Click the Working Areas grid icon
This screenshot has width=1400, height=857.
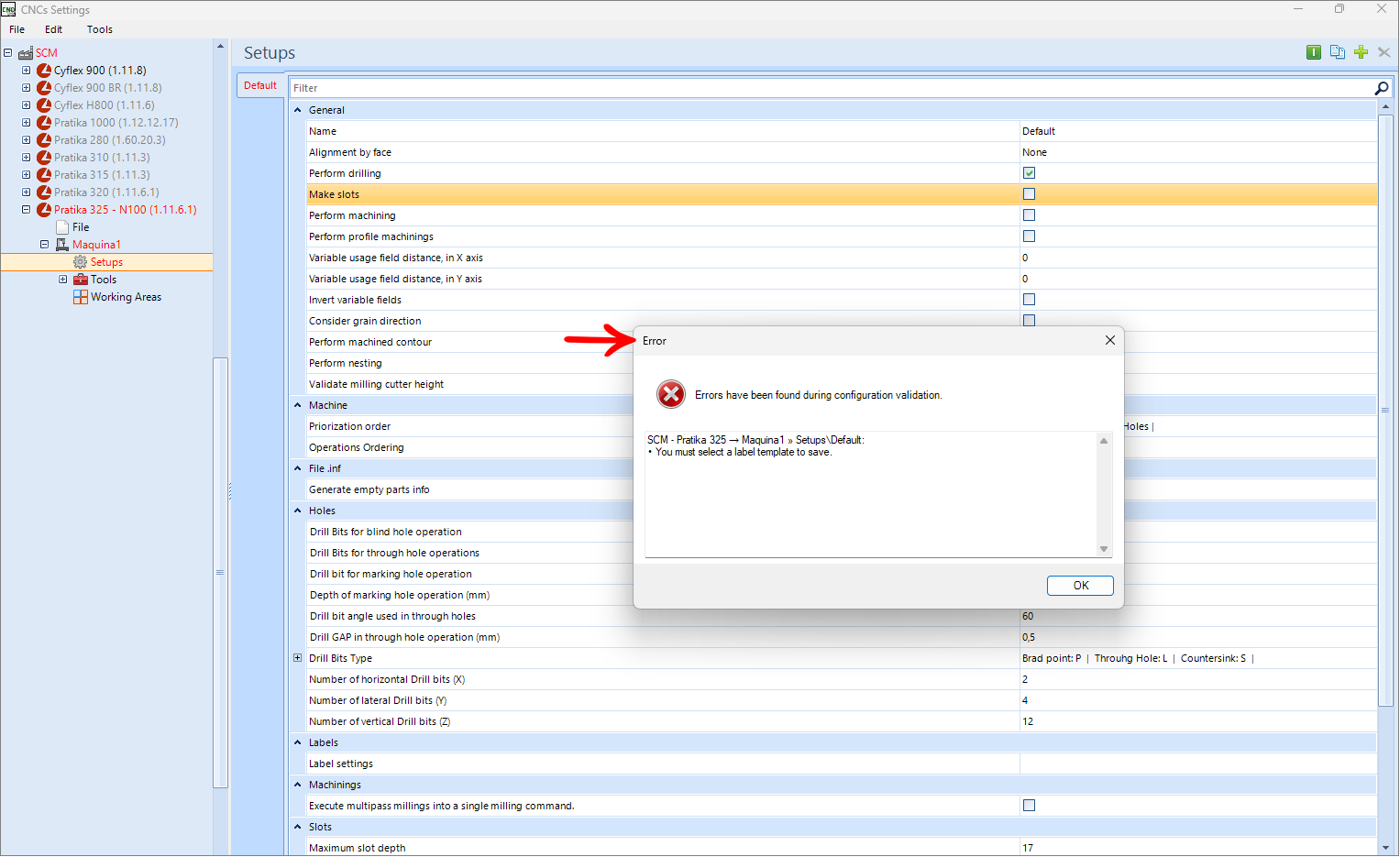pos(81,297)
